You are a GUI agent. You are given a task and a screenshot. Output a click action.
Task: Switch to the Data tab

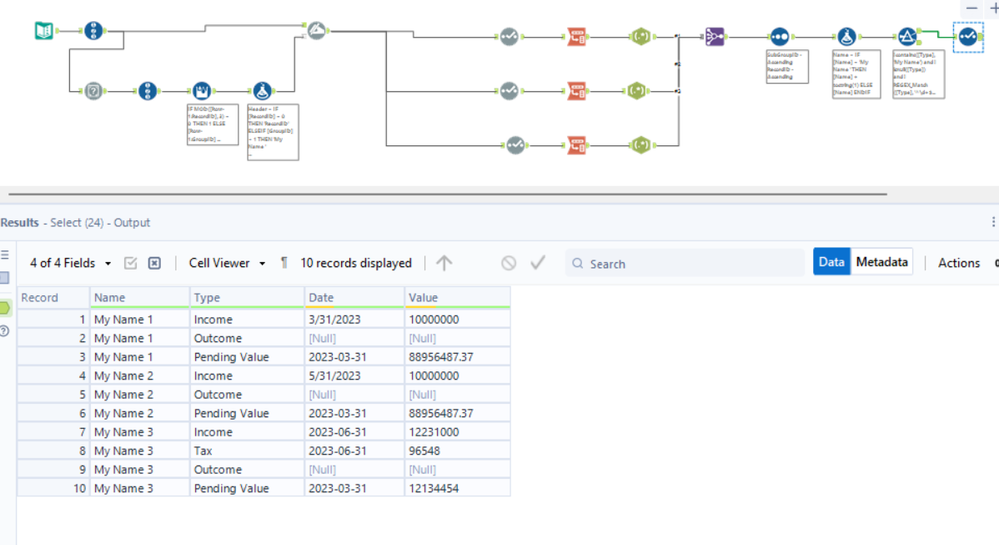tap(831, 262)
